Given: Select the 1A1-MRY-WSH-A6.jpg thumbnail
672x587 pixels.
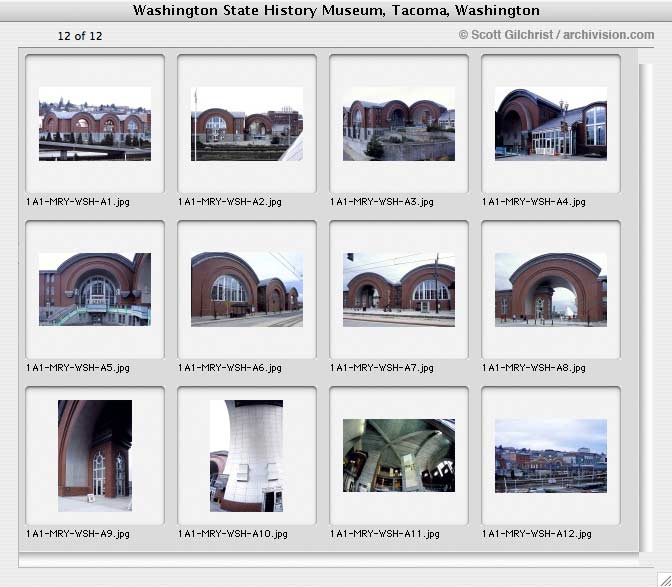Looking at the screenshot, I should click(x=247, y=290).
